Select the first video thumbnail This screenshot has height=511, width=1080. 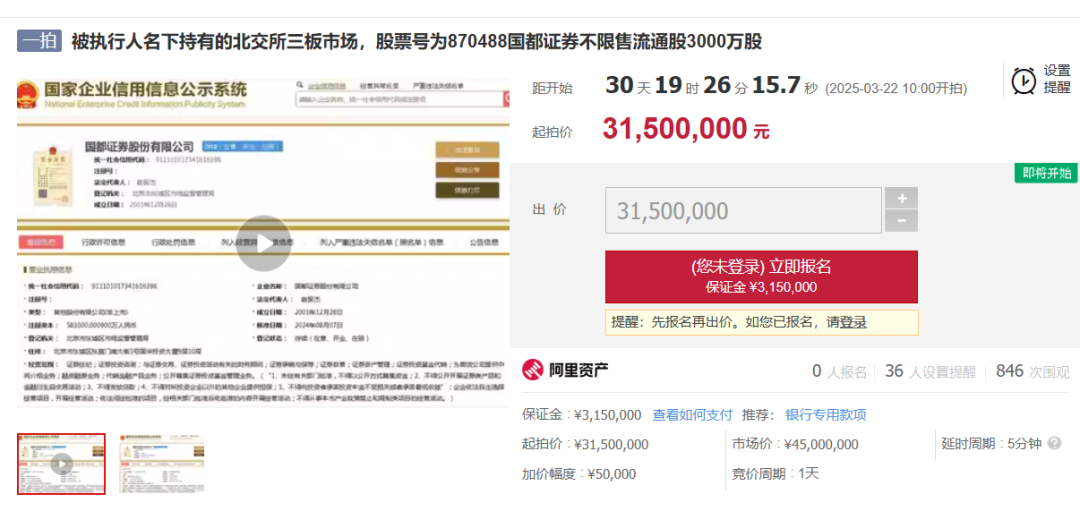coord(61,463)
